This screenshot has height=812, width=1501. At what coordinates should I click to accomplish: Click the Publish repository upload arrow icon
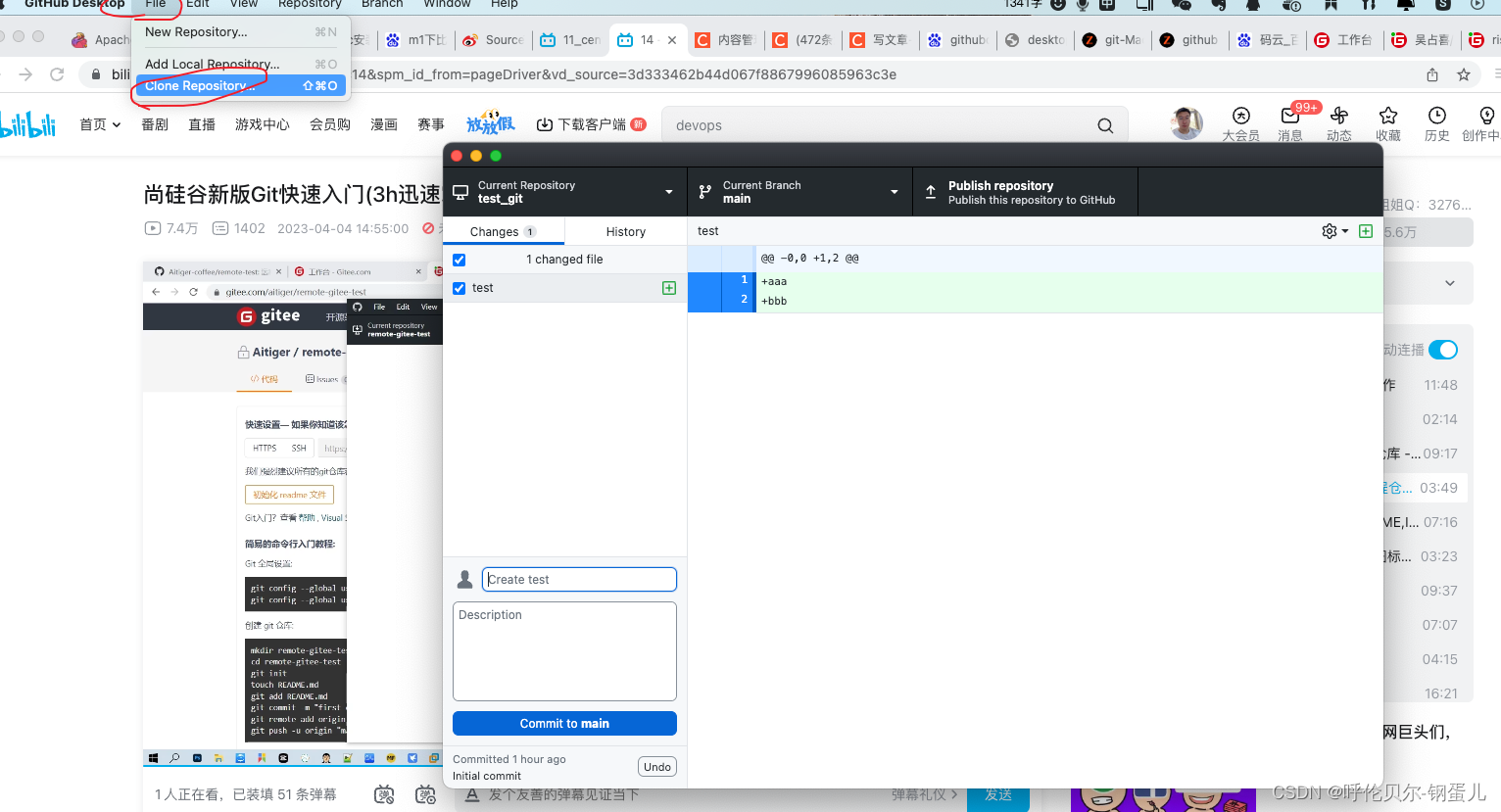pos(931,192)
